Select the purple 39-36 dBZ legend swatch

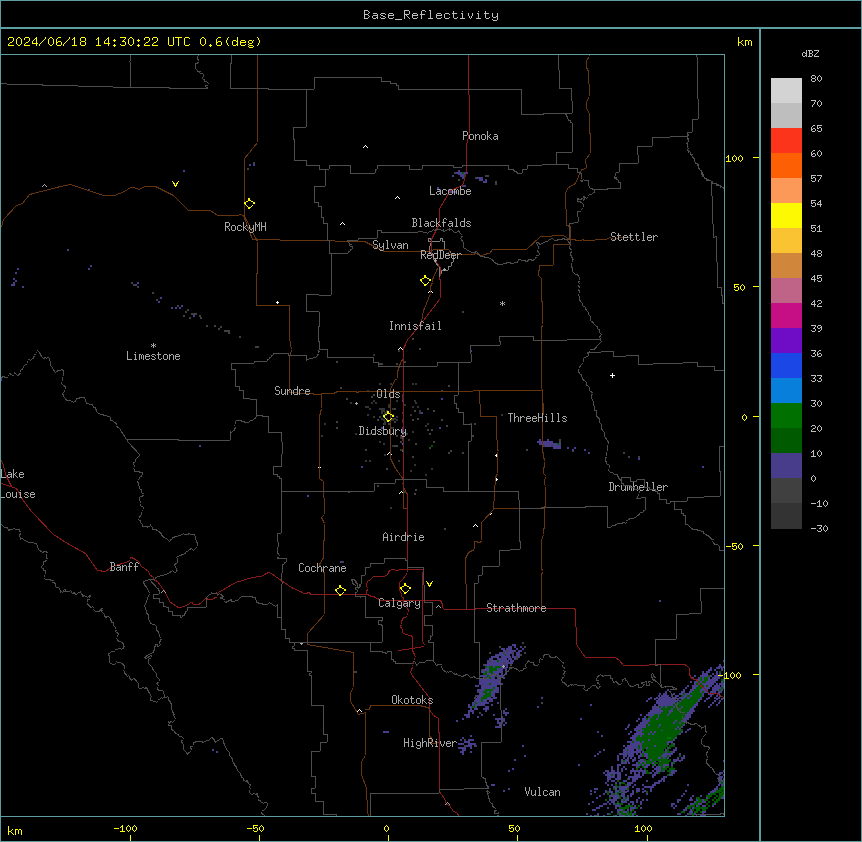pyautogui.click(x=786, y=341)
